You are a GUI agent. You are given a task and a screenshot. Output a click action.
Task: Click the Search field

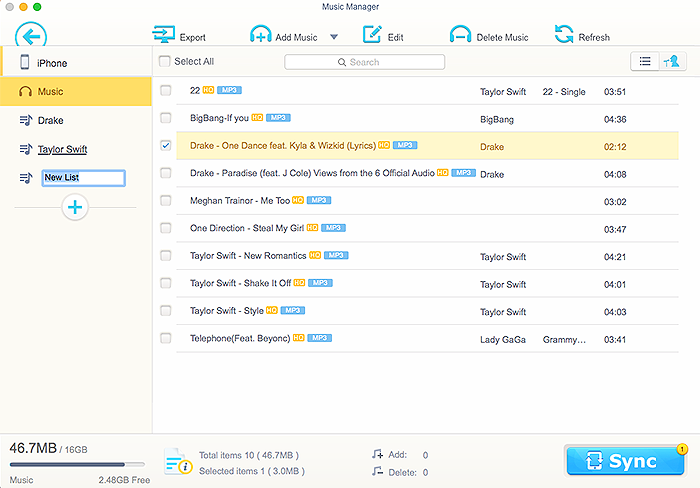[x=364, y=62]
